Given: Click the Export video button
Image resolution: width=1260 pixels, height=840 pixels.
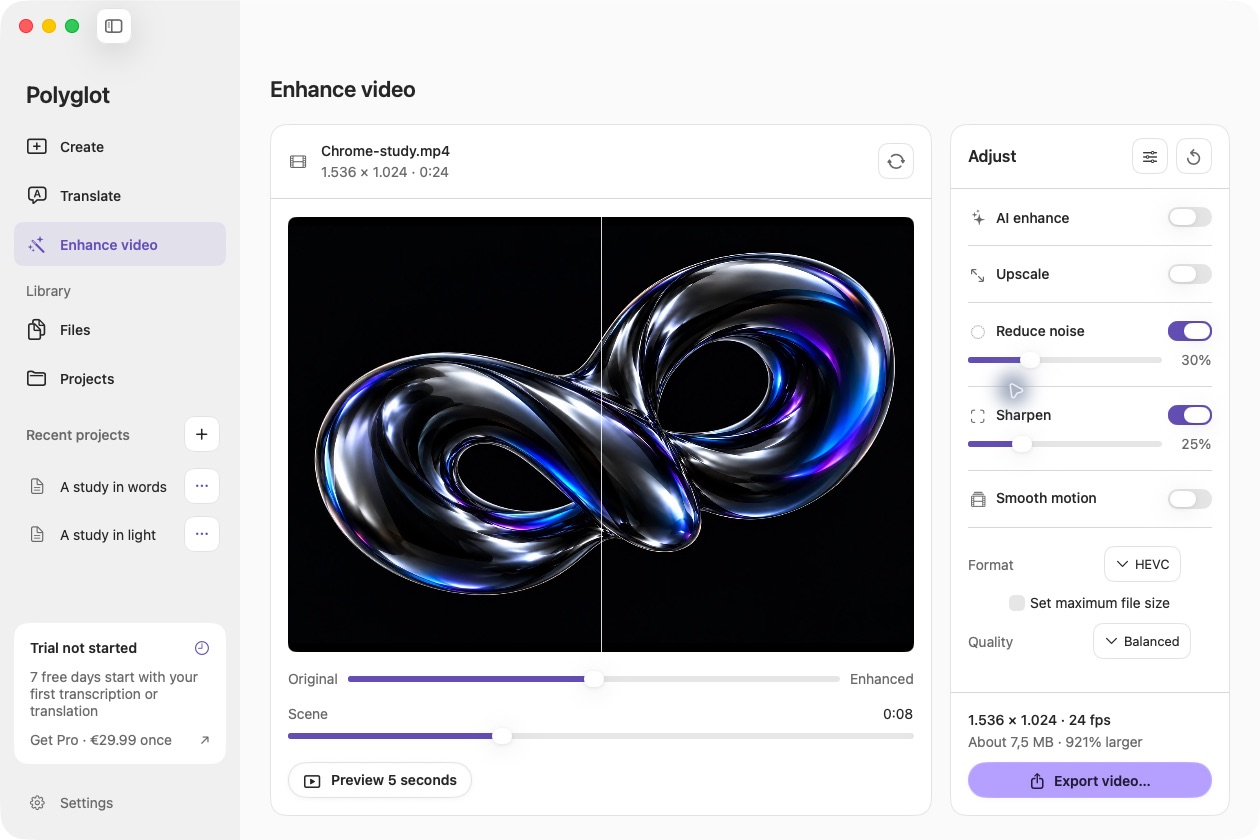Looking at the screenshot, I should pos(1090,781).
